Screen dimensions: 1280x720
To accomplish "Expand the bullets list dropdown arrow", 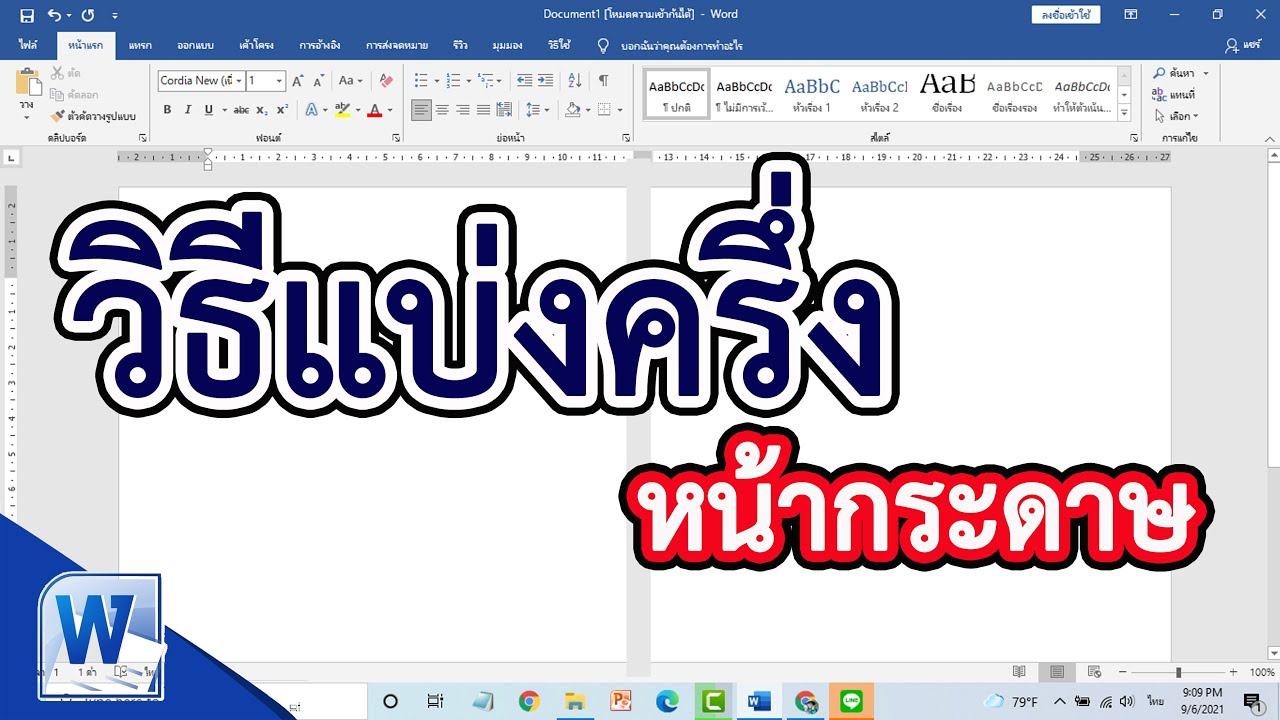I will click(x=438, y=81).
